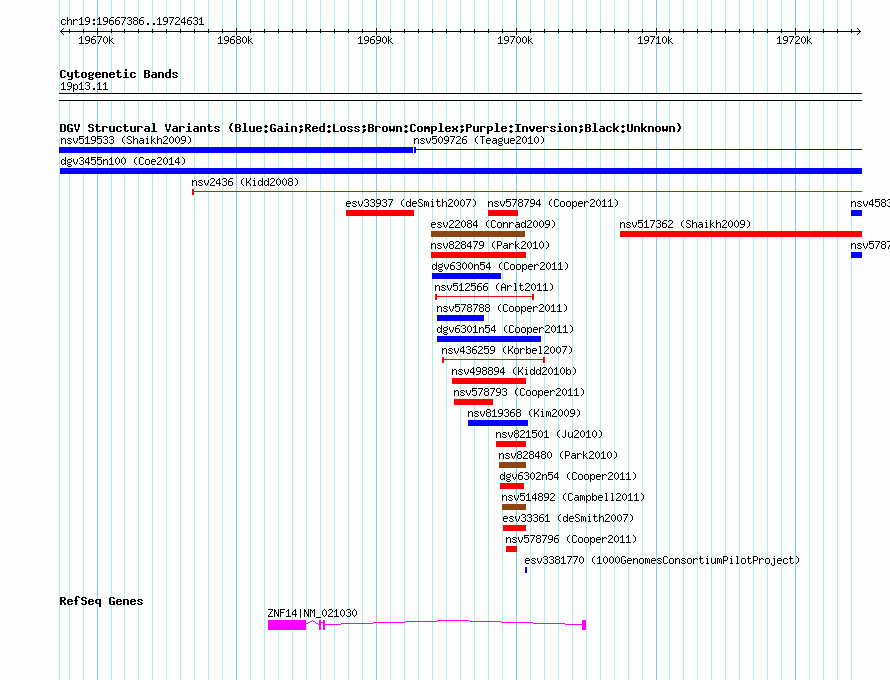
Task: Click the 19680k ruler position label
Action: [x=235, y=40]
